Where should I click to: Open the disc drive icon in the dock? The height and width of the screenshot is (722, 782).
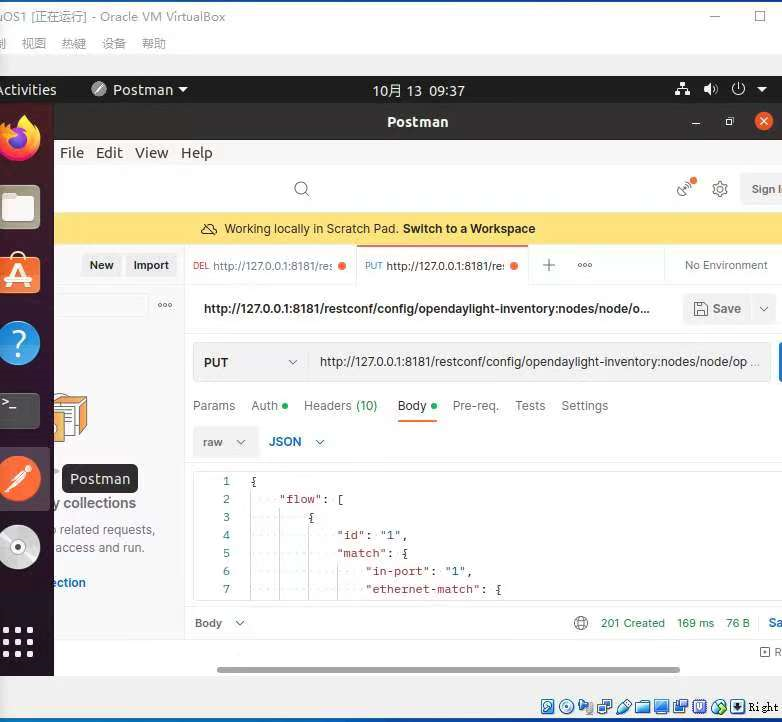click(x=19, y=546)
